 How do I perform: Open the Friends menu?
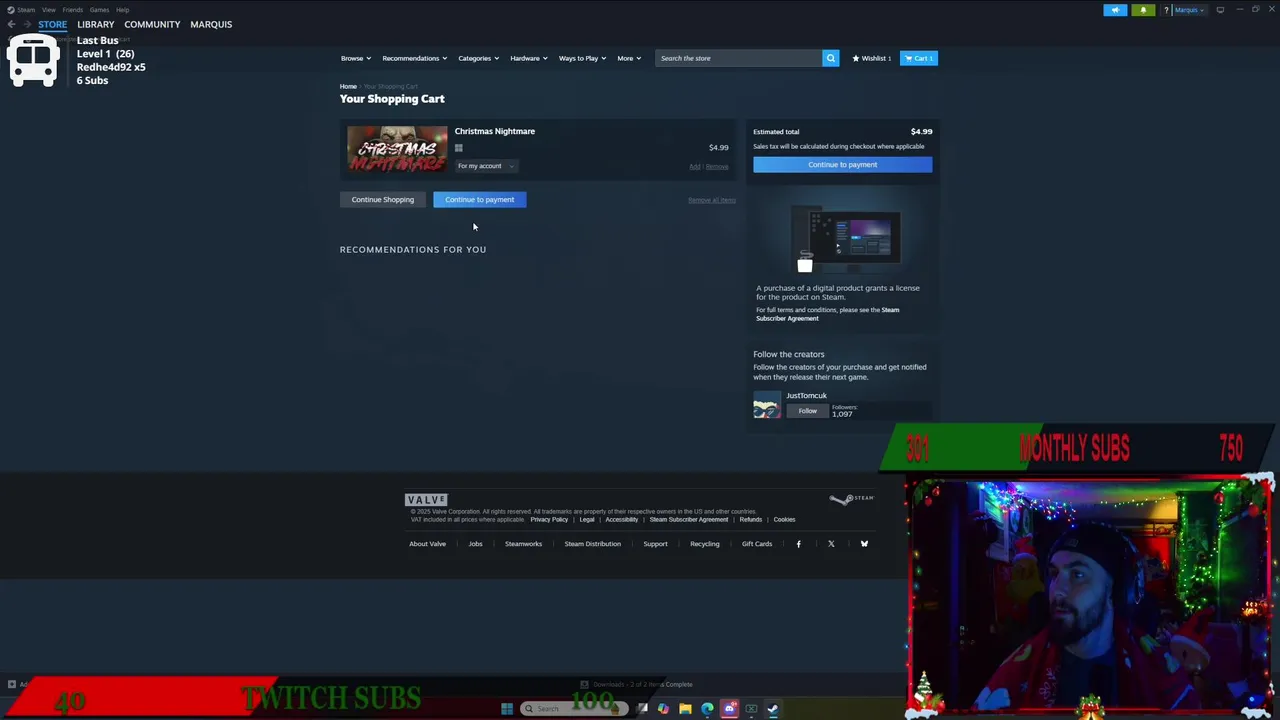72,10
